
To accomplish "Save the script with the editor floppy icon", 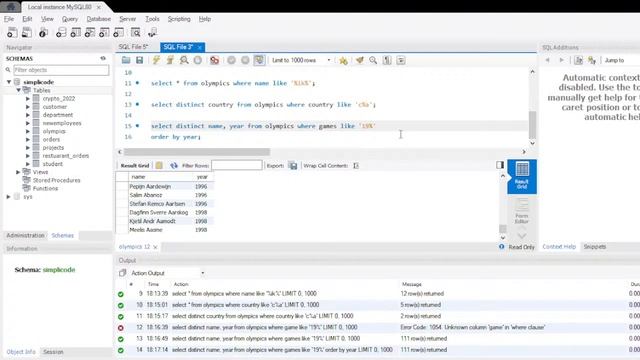I will pos(140,60).
